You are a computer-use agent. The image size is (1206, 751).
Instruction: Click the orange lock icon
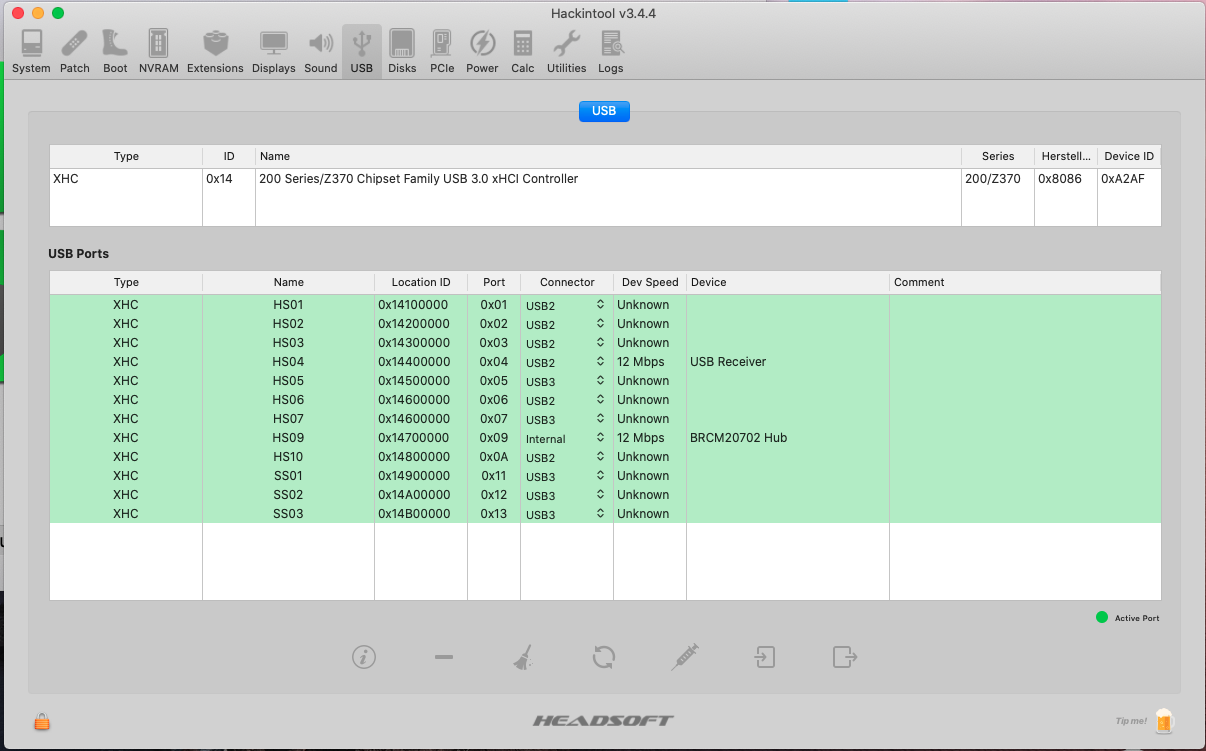[42, 721]
